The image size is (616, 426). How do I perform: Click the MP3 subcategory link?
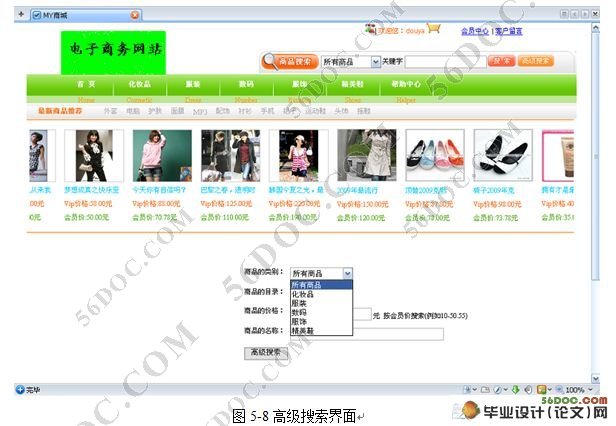(200, 112)
